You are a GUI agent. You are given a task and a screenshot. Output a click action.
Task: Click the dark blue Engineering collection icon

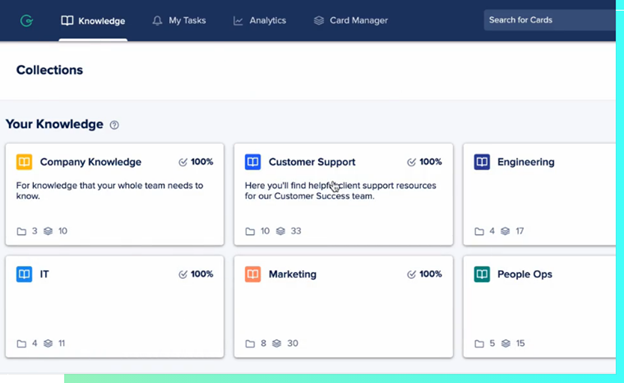point(482,162)
